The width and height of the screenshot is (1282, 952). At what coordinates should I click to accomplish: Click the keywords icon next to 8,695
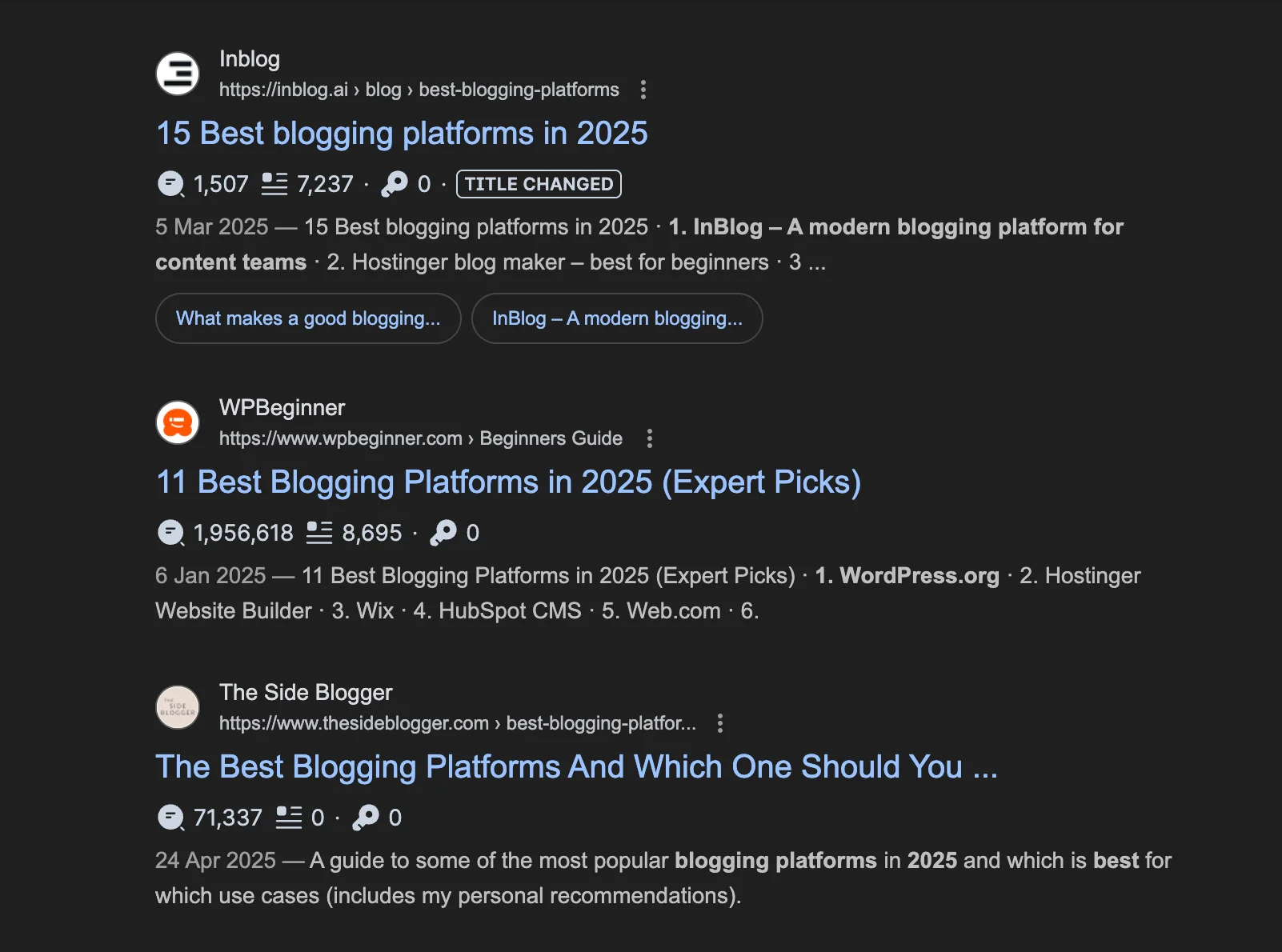click(x=318, y=532)
